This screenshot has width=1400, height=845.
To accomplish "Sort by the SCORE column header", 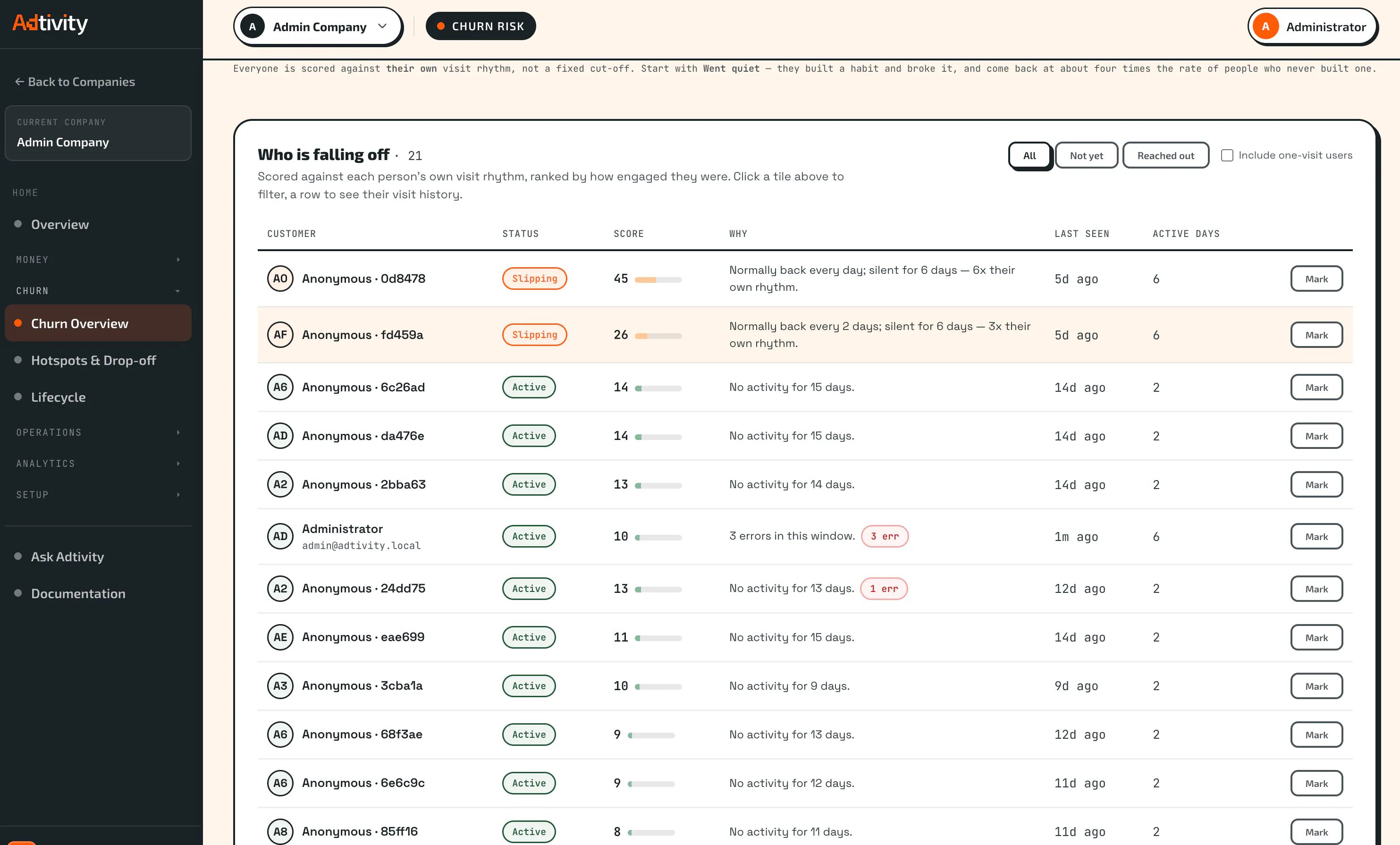I will coord(628,234).
